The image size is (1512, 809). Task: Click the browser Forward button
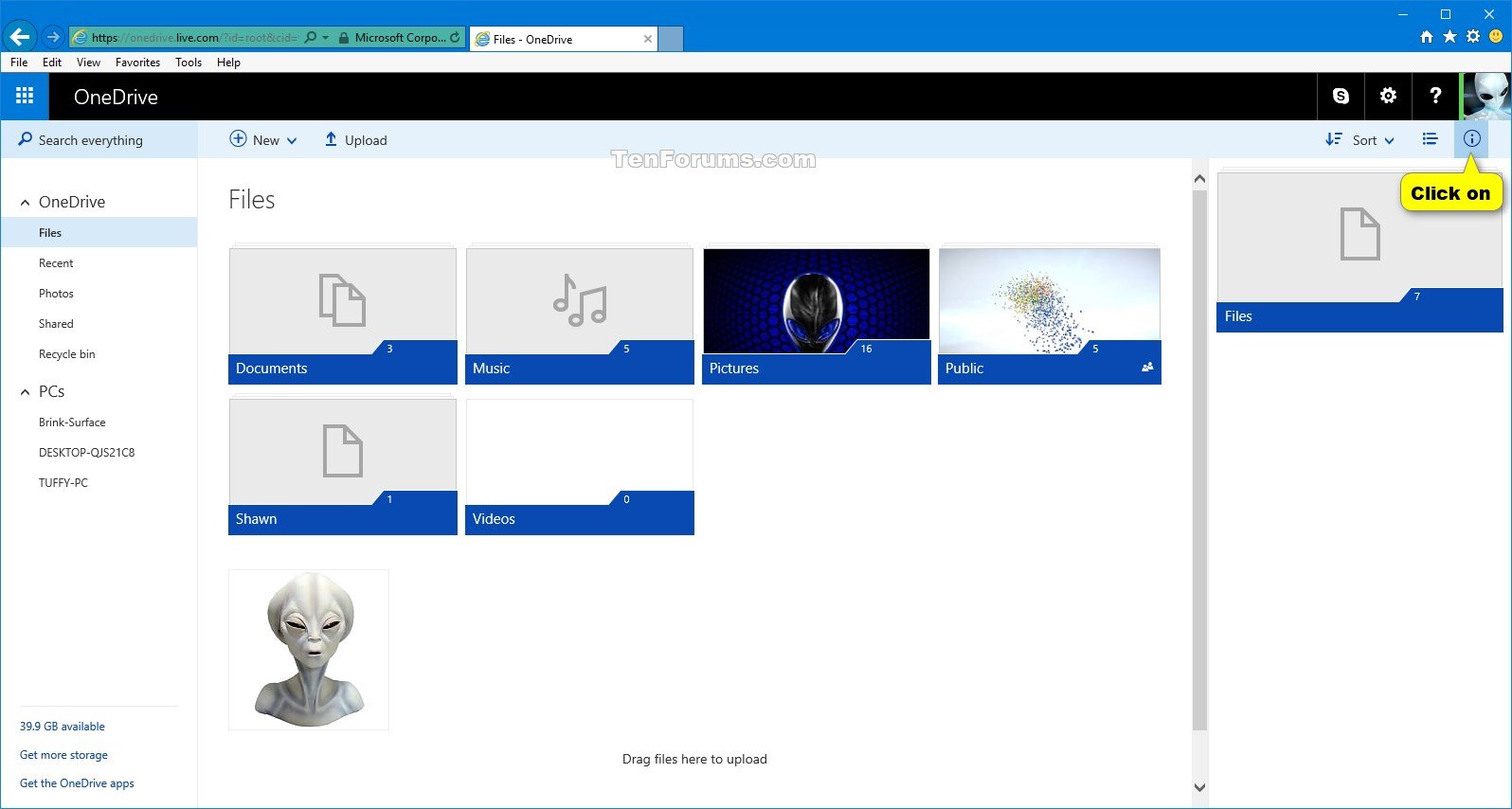(x=53, y=37)
